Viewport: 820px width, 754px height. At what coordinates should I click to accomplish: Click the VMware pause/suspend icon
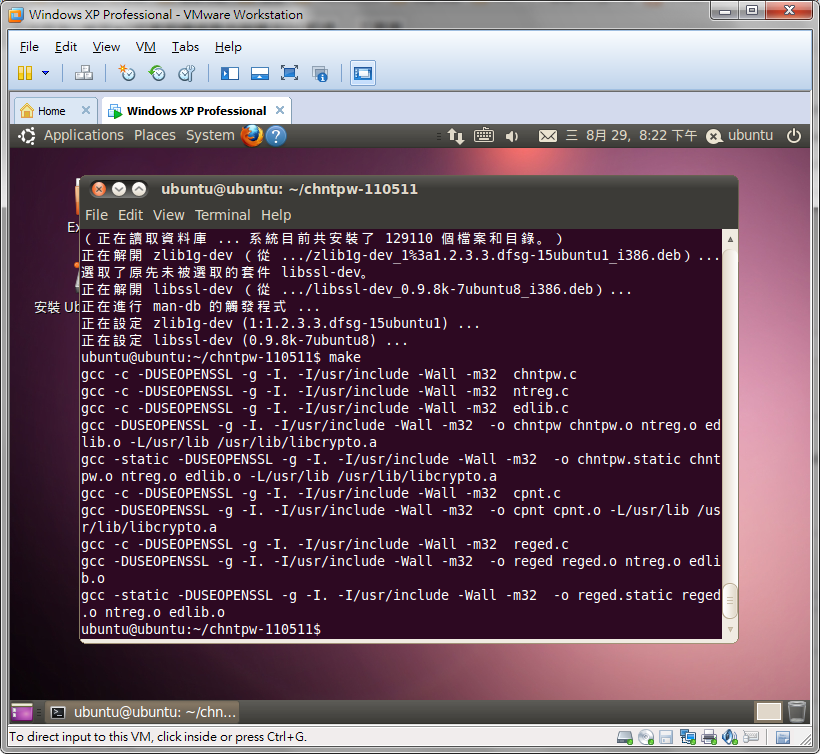point(25,73)
